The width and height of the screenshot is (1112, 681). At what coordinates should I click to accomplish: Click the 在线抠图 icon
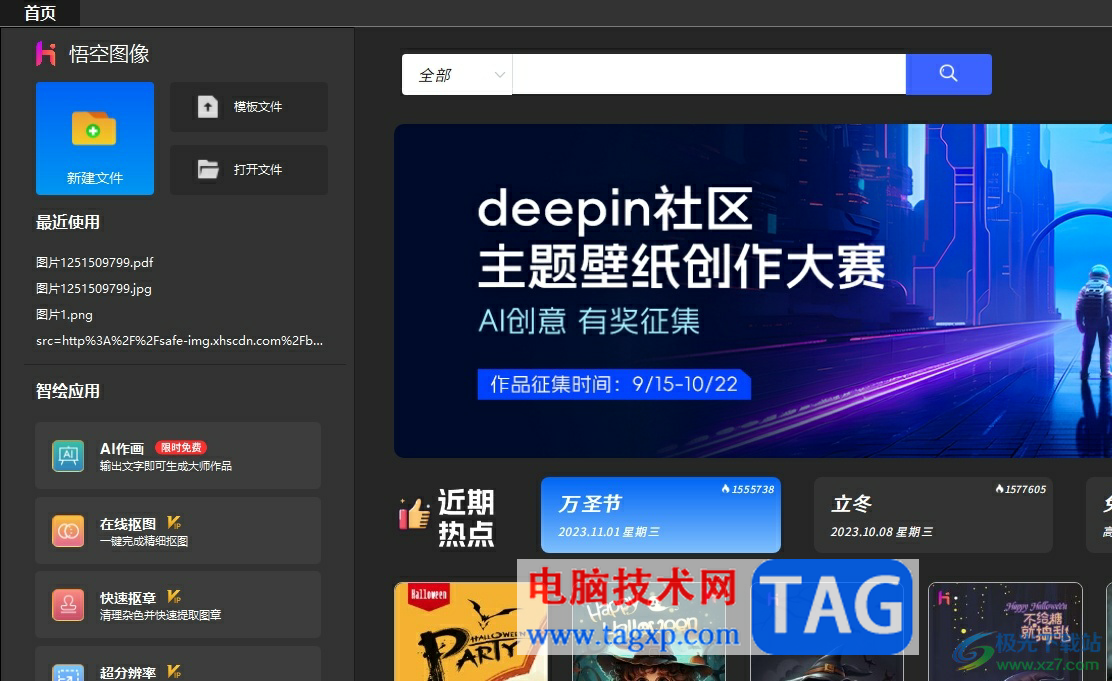68,531
